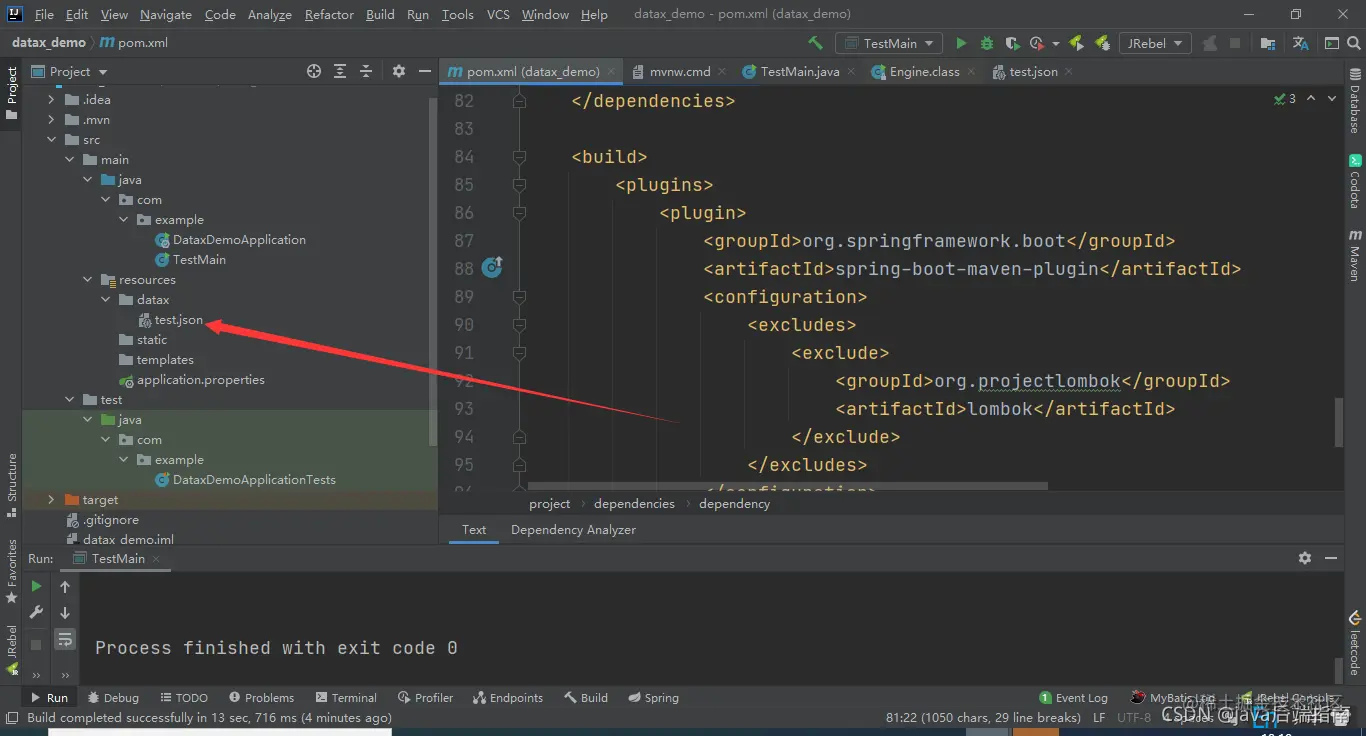
Task: Click the Build Project hammer icon
Action: [x=815, y=43]
